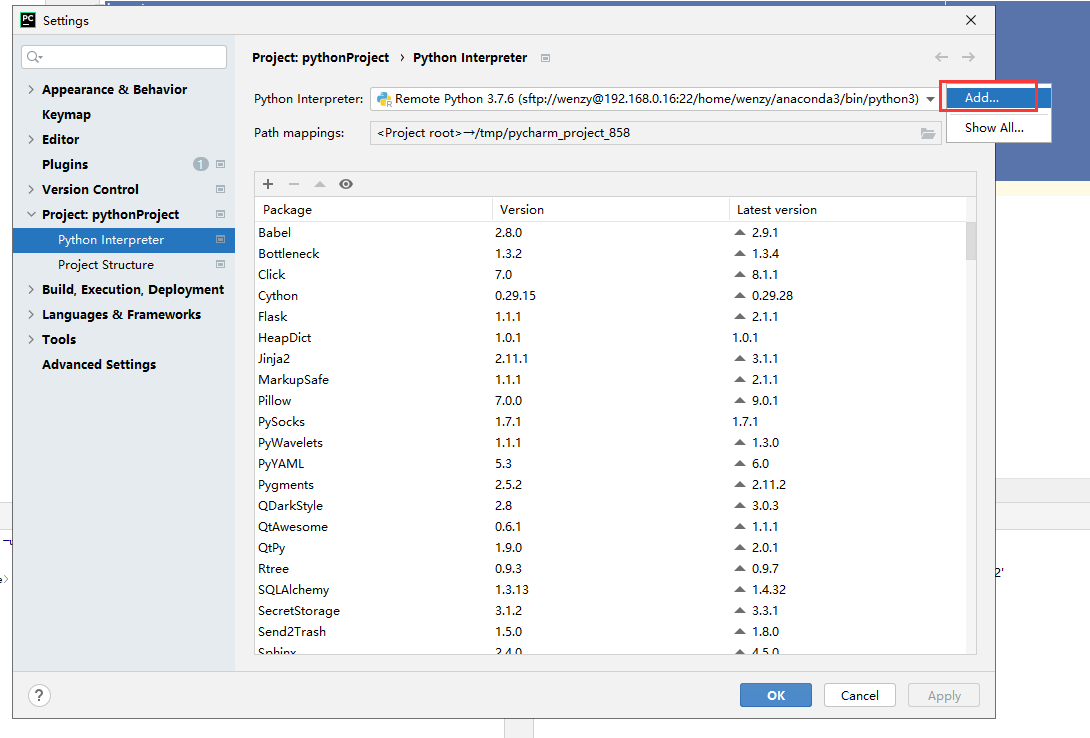1090x738 pixels.
Task: Click the project-level icon next to Plugins
Action: click(x=220, y=164)
